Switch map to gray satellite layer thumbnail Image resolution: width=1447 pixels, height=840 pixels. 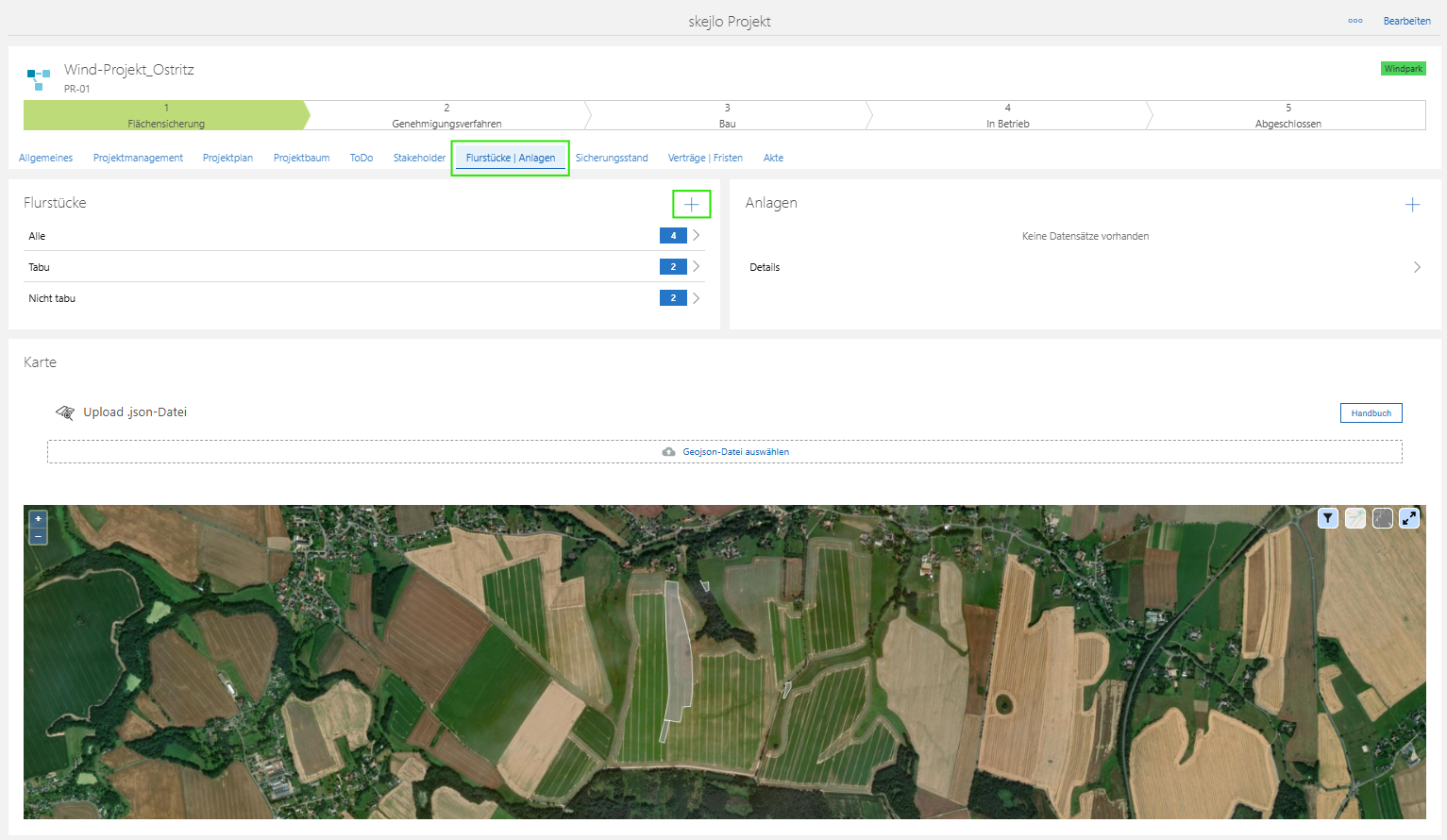tap(1382, 517)
